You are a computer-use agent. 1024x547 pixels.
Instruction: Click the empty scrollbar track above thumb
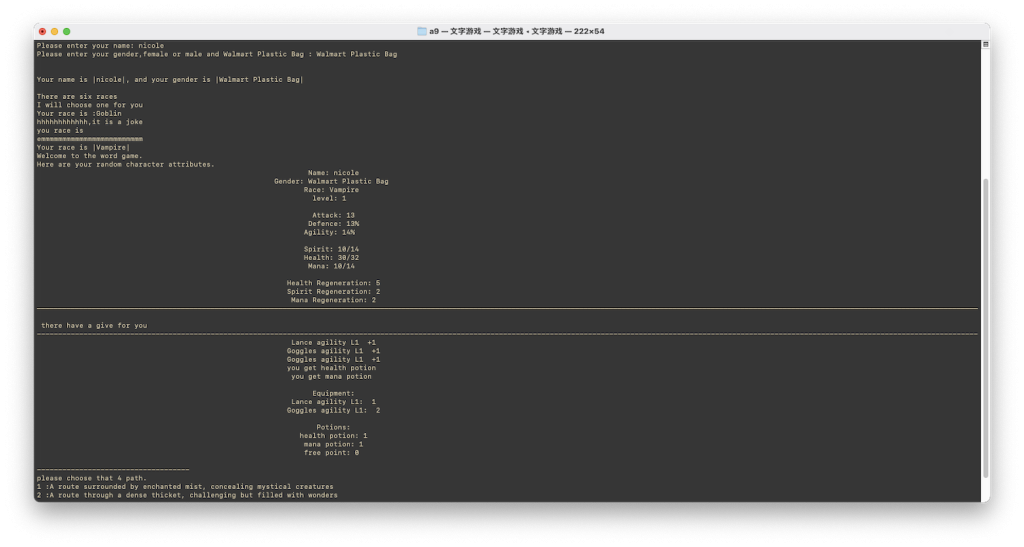click(985, 110)
